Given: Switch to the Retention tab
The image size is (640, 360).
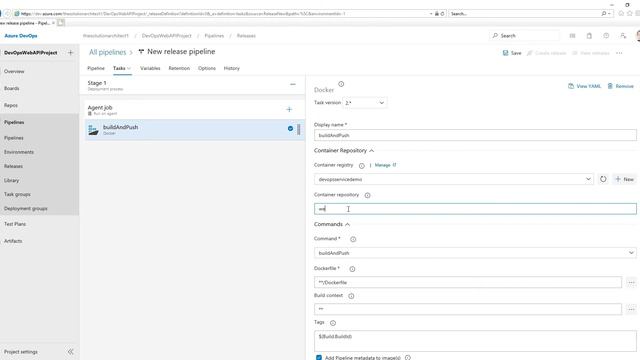Looking at the screenshot, I should 179,69.
